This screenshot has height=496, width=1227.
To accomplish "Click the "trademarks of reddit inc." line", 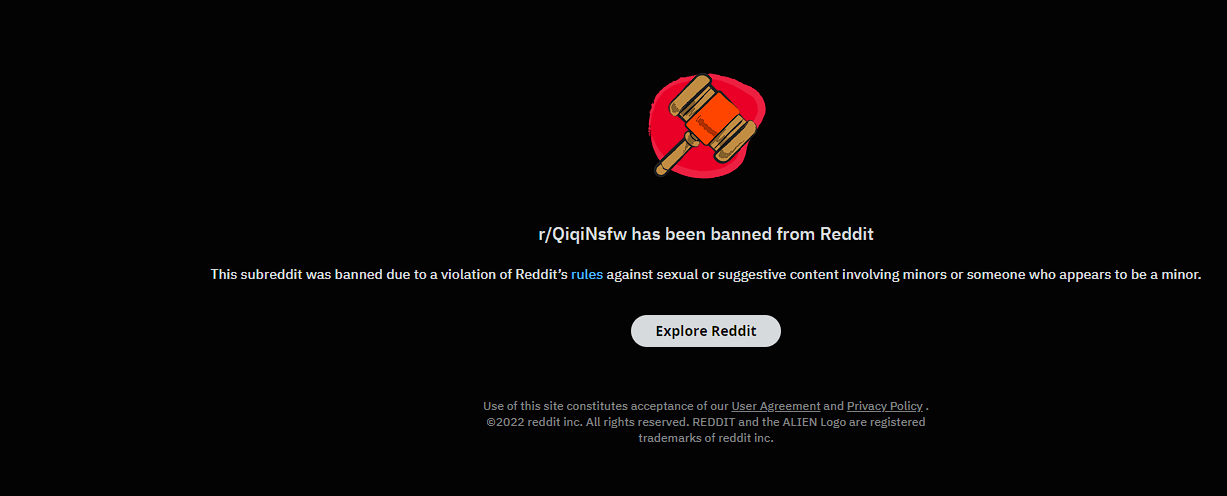I will coord(706,438).
